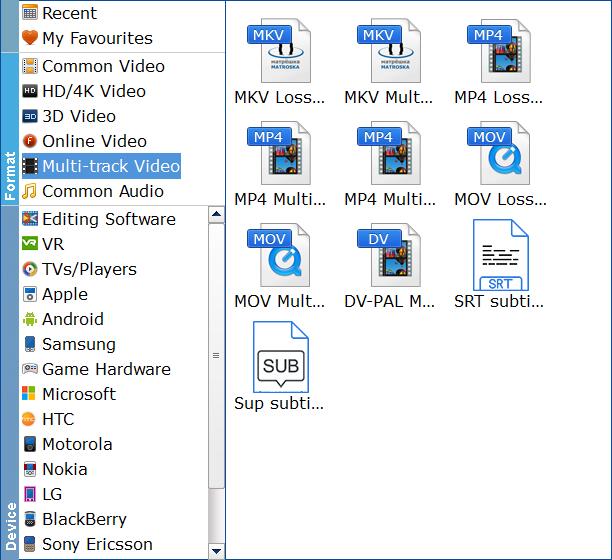This screenshot has height=560, width=612.
Task: Open the VR device category
Action: (43, 244)
